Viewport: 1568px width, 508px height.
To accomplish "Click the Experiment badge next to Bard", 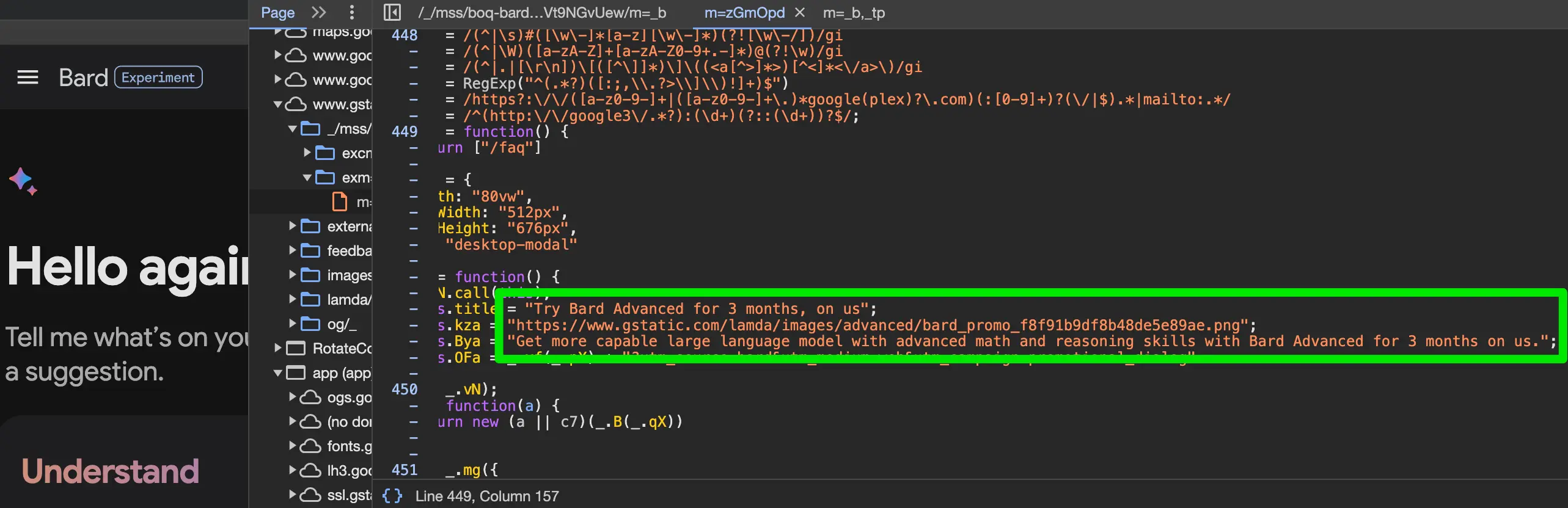I will pyautogui.click(x=158, y=78).
